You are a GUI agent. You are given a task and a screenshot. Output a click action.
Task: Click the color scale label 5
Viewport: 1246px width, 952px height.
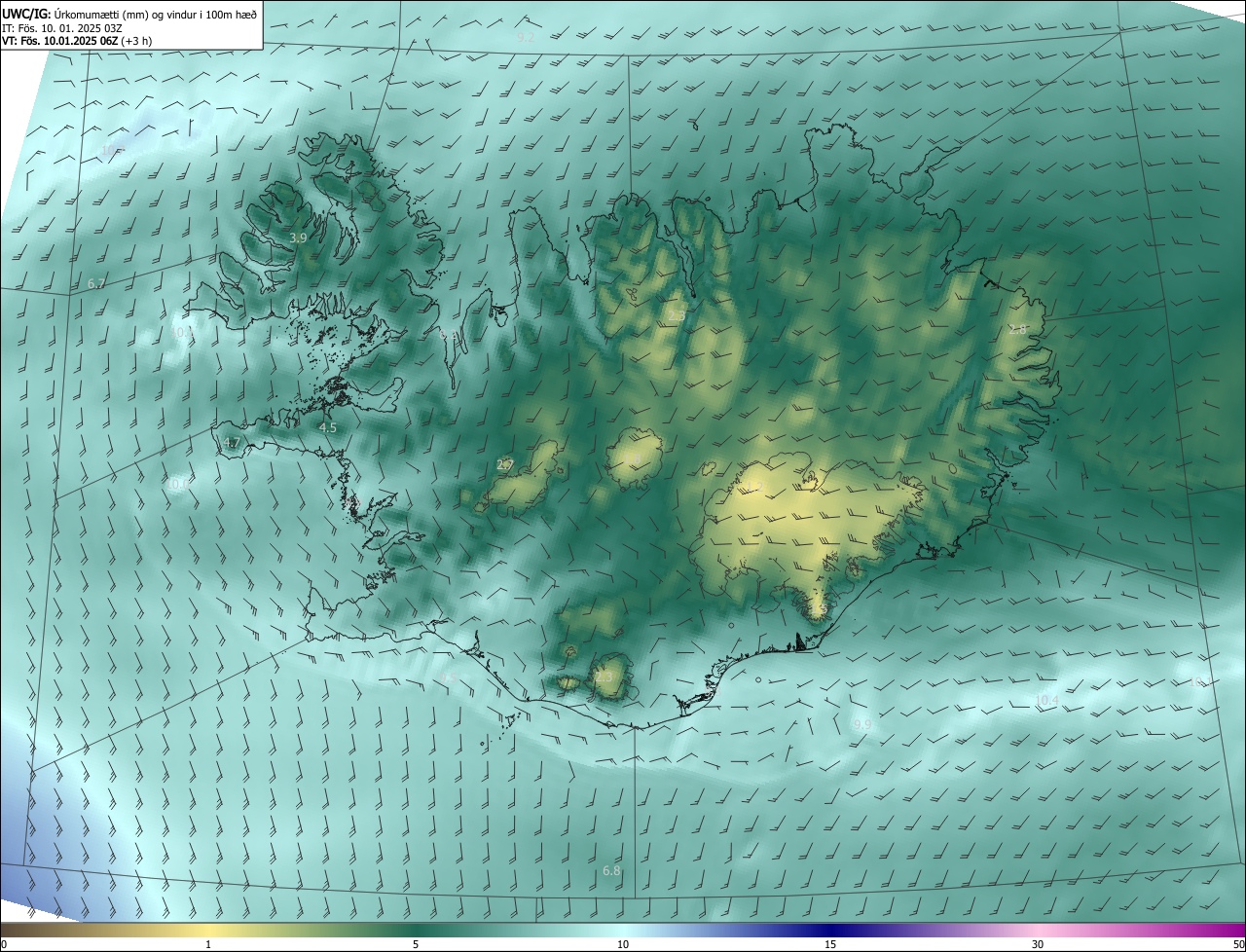pyautogui.click(x=416, y=944)
